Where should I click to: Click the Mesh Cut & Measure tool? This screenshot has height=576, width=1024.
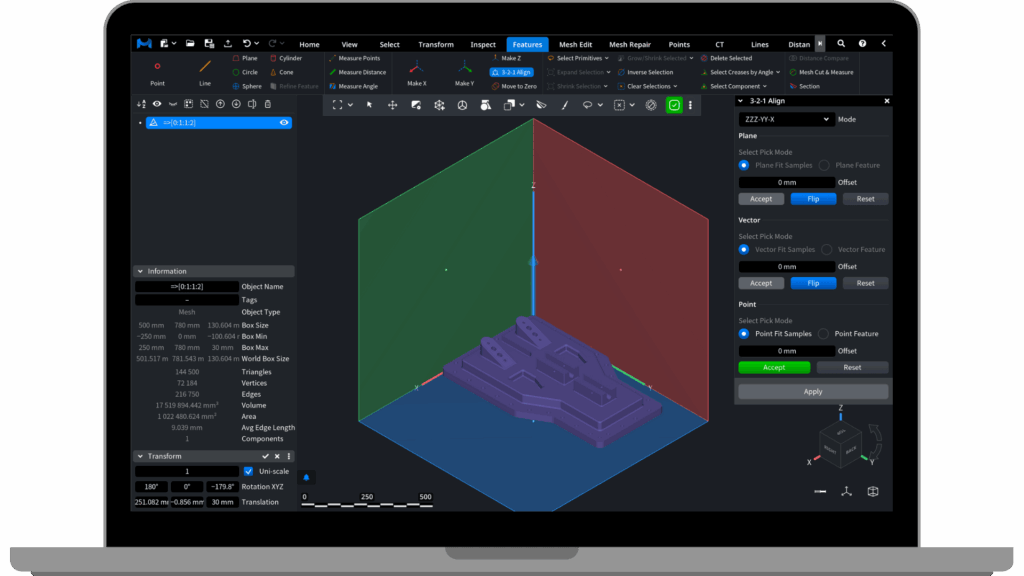(x=820, y=72)
